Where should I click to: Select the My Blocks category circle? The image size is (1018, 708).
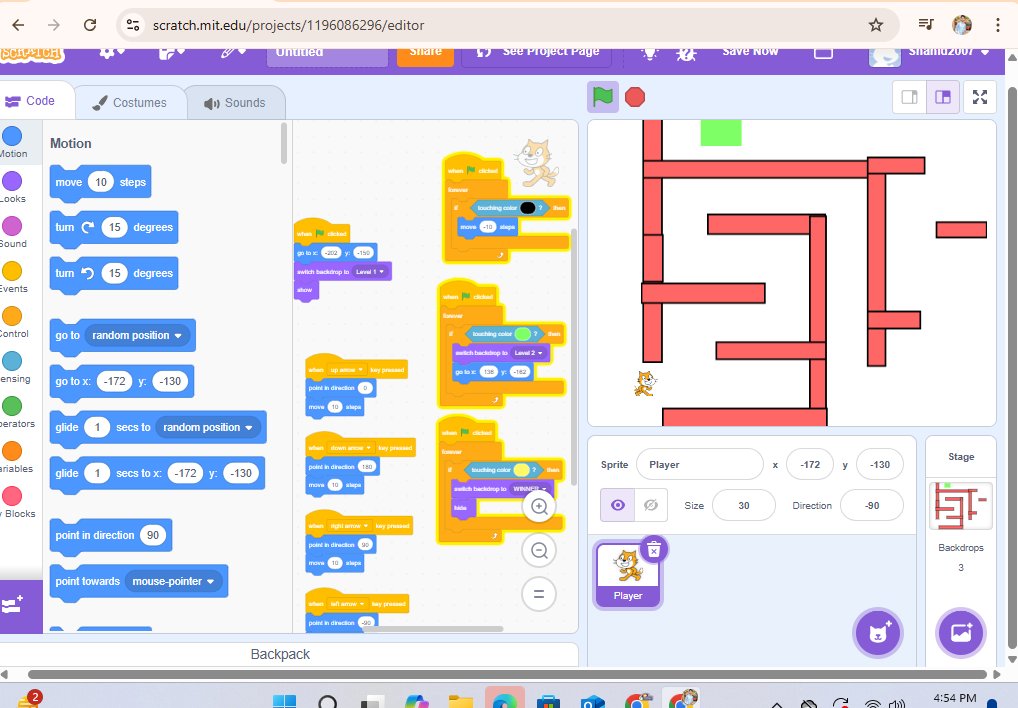[x=12, y=496]
